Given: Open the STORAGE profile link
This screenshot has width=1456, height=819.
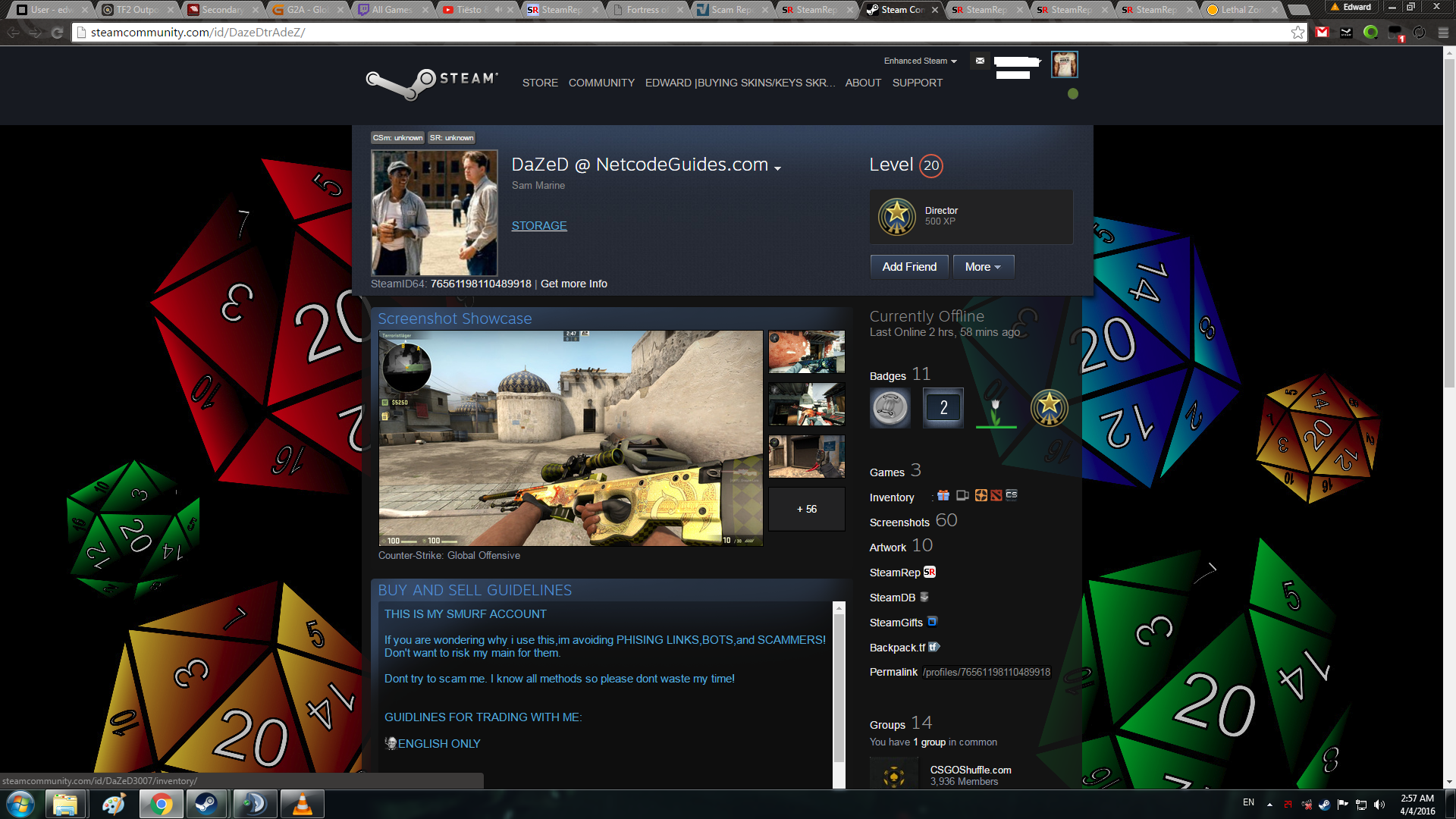Looking at the screenshot, I should pyautogui.click(x=539, y=226).
